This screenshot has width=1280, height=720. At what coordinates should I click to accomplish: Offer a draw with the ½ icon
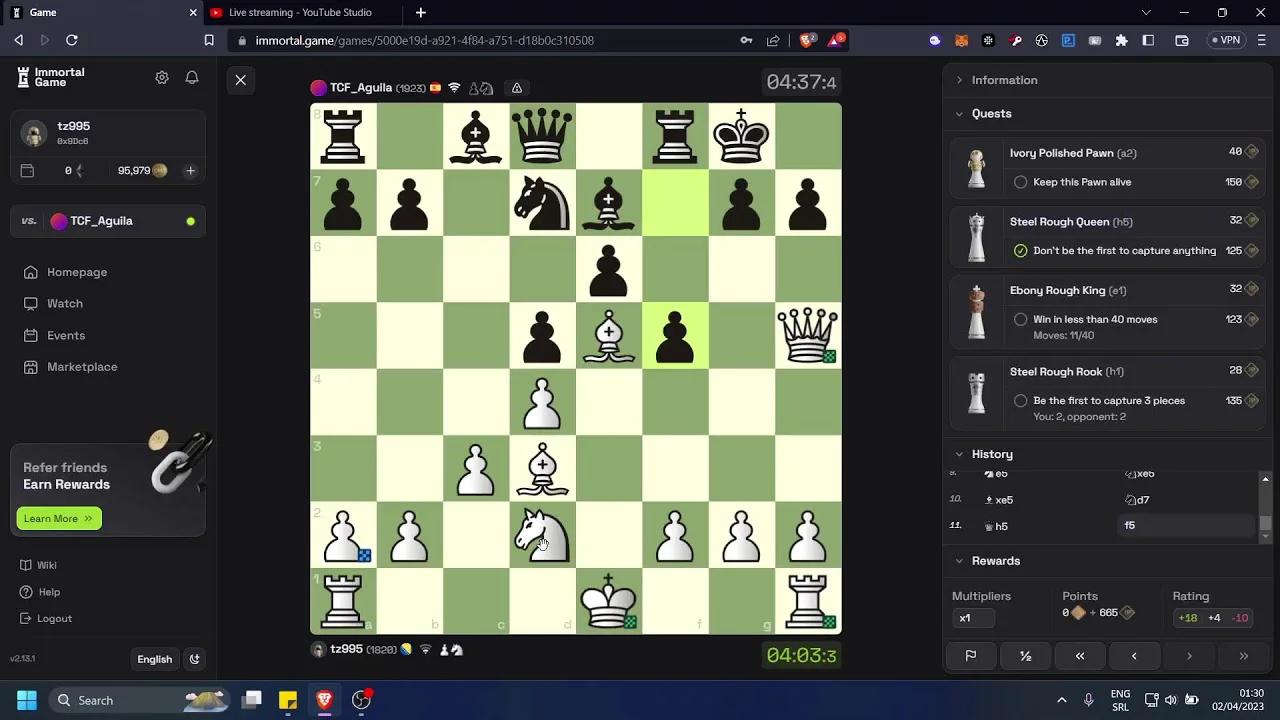[x=1025, y=655]
